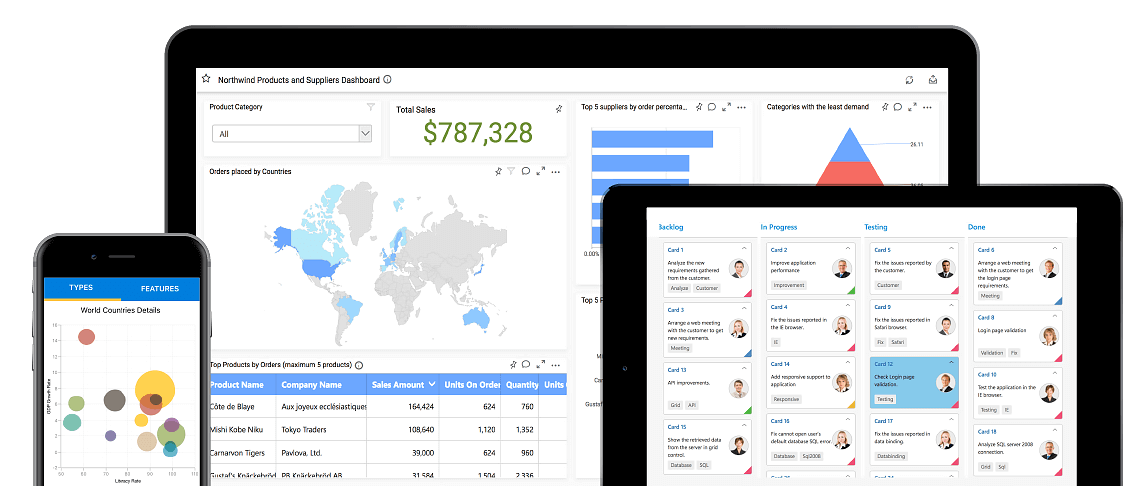1142x486 pixels.
Task: Collapse Card 13 with its chevron
Action: [x=745, y=369]
